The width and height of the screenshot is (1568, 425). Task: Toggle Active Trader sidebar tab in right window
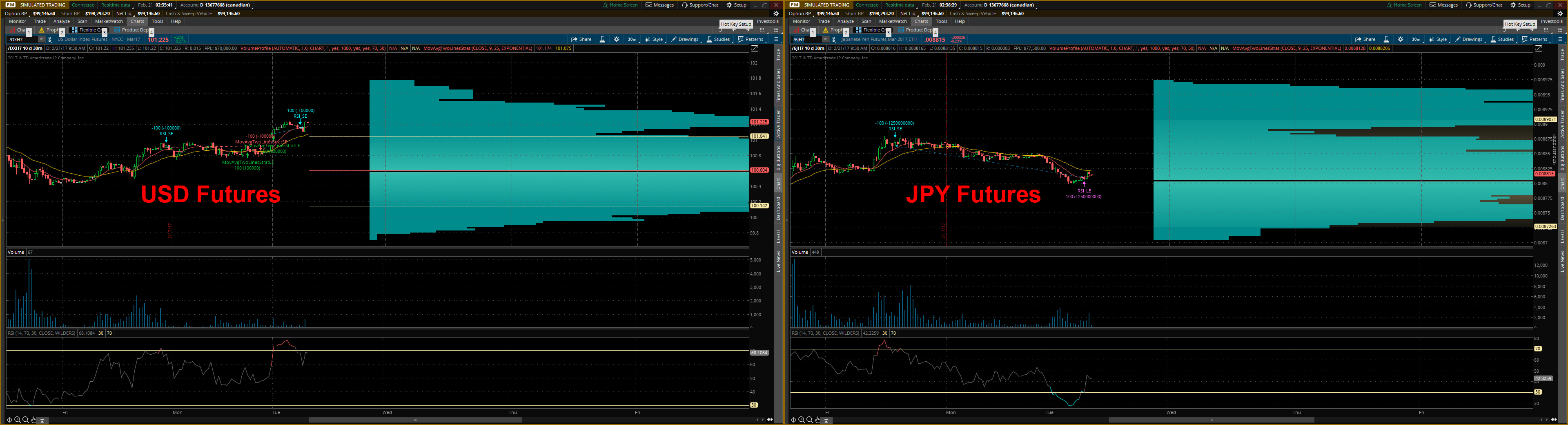(x=1563, y=124)
